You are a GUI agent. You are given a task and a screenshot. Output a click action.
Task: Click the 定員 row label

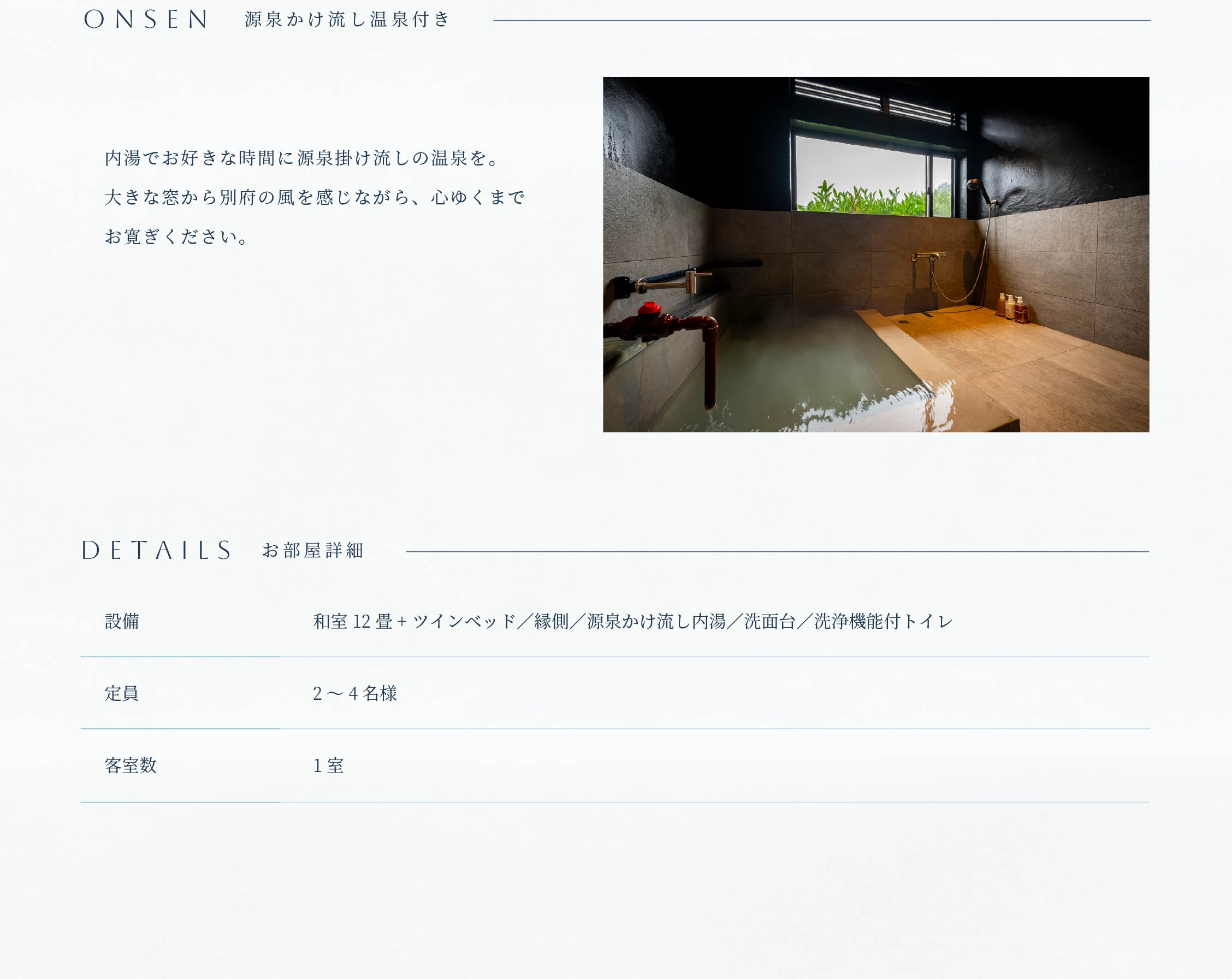[x=122, y=693]
